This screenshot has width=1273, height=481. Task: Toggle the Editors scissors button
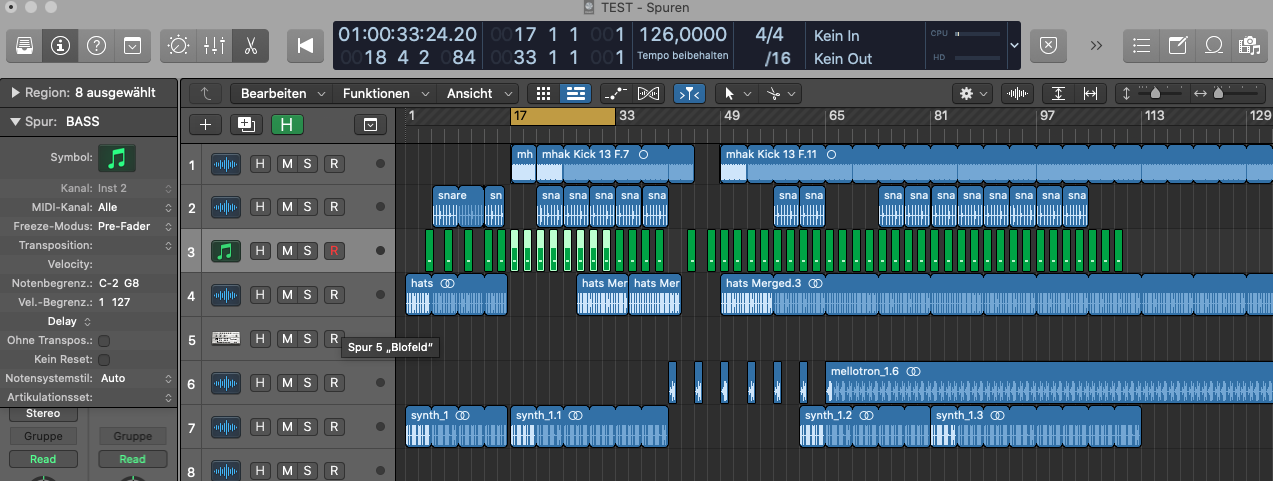click(x=250, y=46)
